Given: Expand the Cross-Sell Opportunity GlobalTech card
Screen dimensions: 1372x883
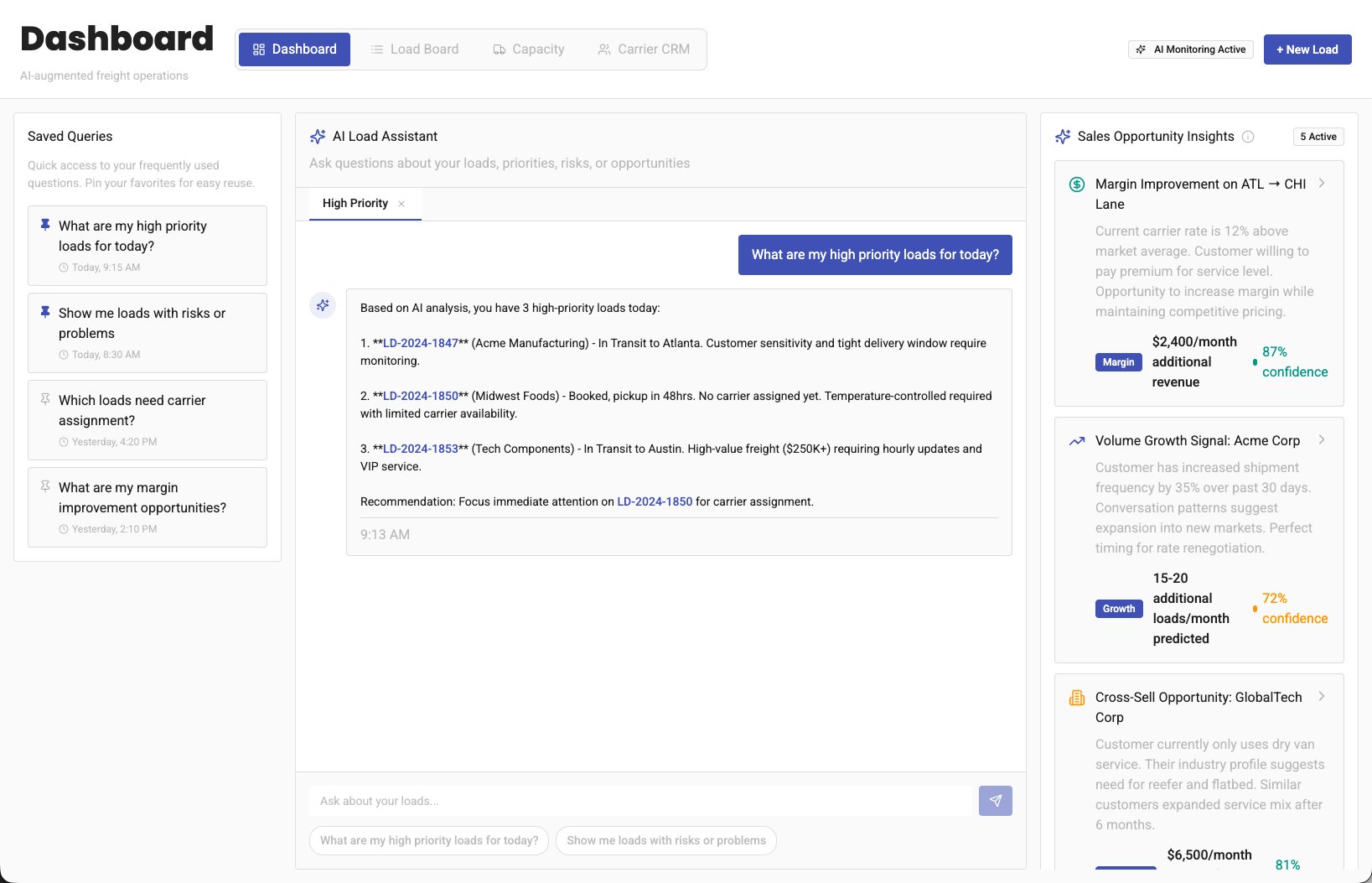Looking at the screenshot, I should (x=1322, y=697).
